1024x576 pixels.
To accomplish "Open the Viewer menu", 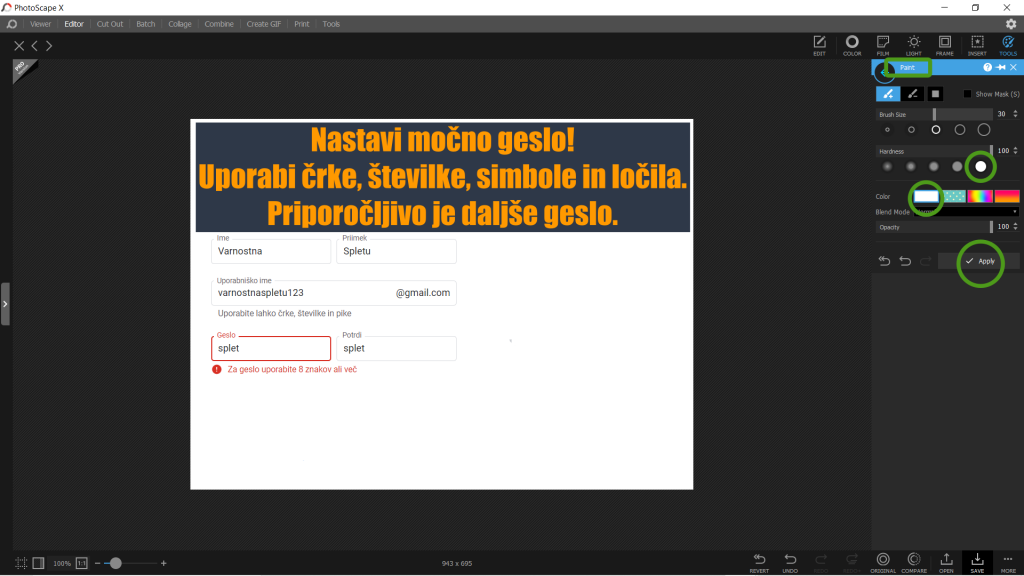I will [x=40, y=24].
